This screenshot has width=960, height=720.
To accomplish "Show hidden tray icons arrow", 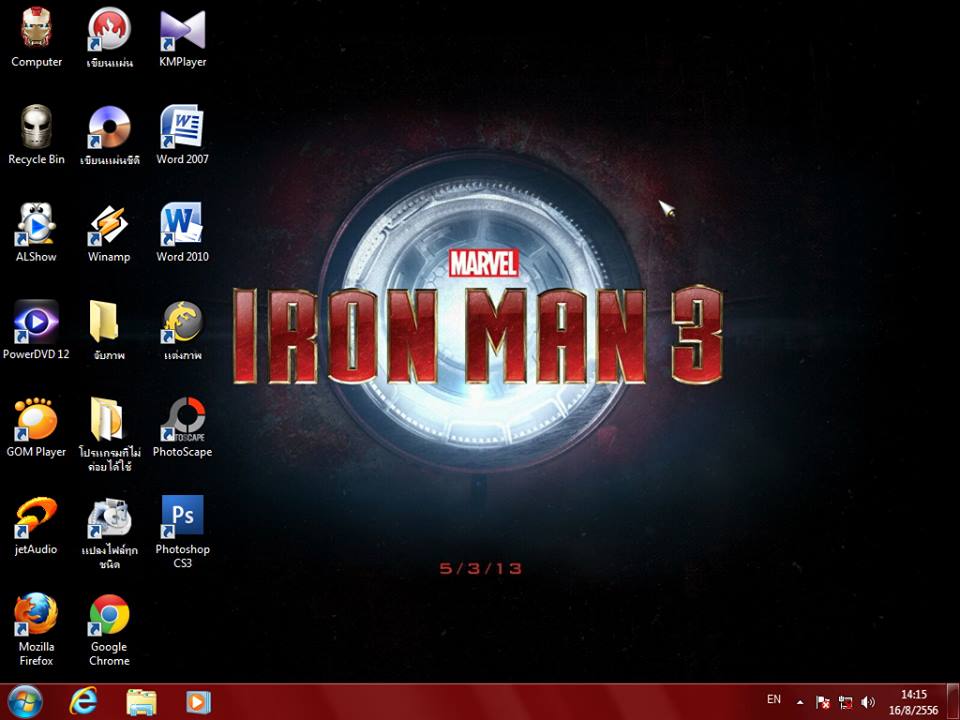I will 800,702.
